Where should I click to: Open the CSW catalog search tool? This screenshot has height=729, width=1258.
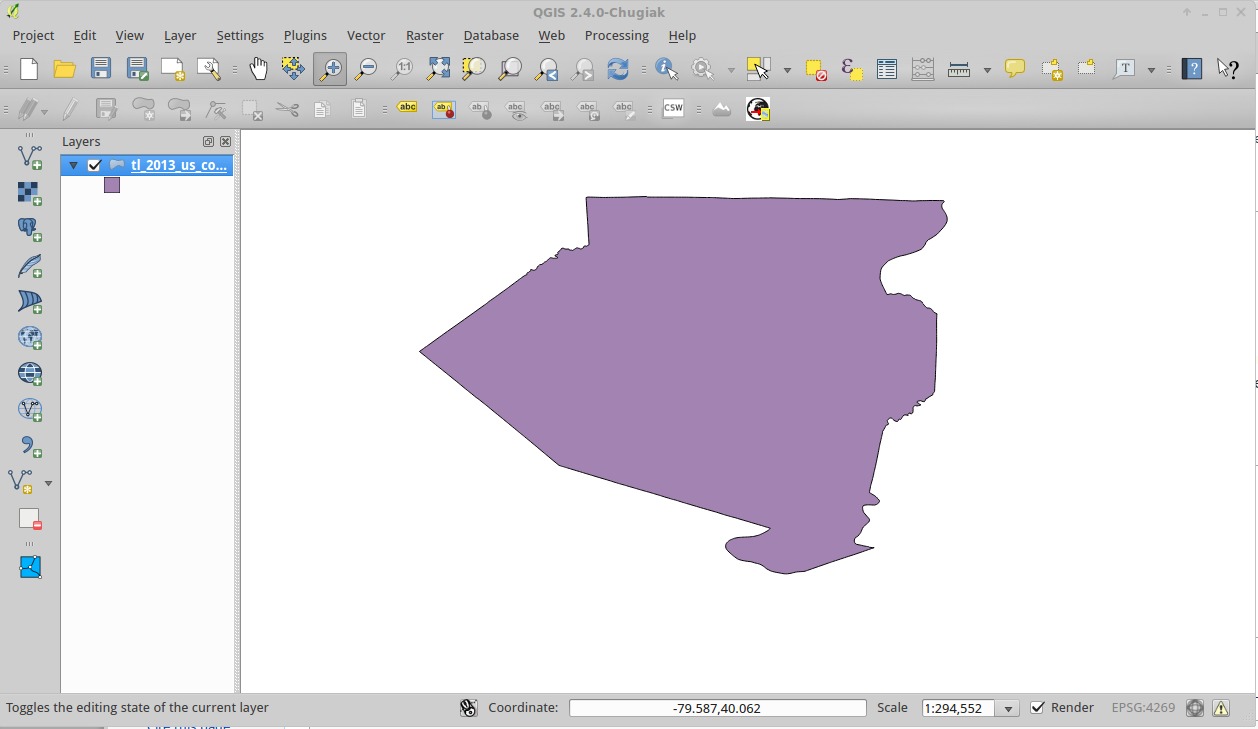click(x=673, y=109)
